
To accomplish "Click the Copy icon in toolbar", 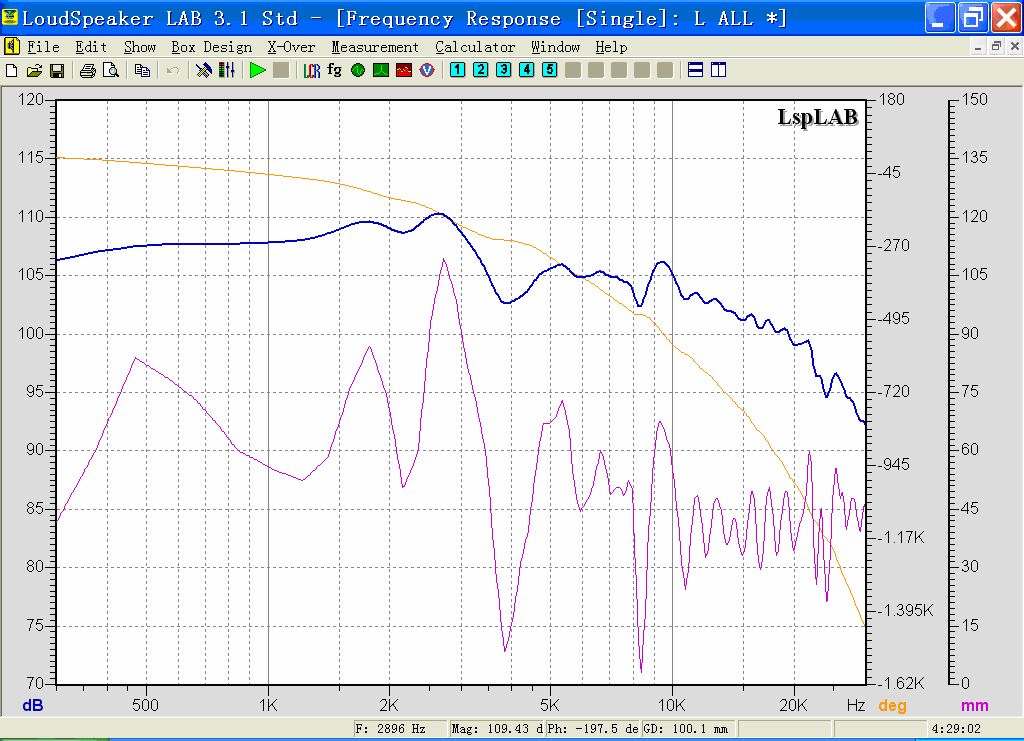I will [142, 70].
